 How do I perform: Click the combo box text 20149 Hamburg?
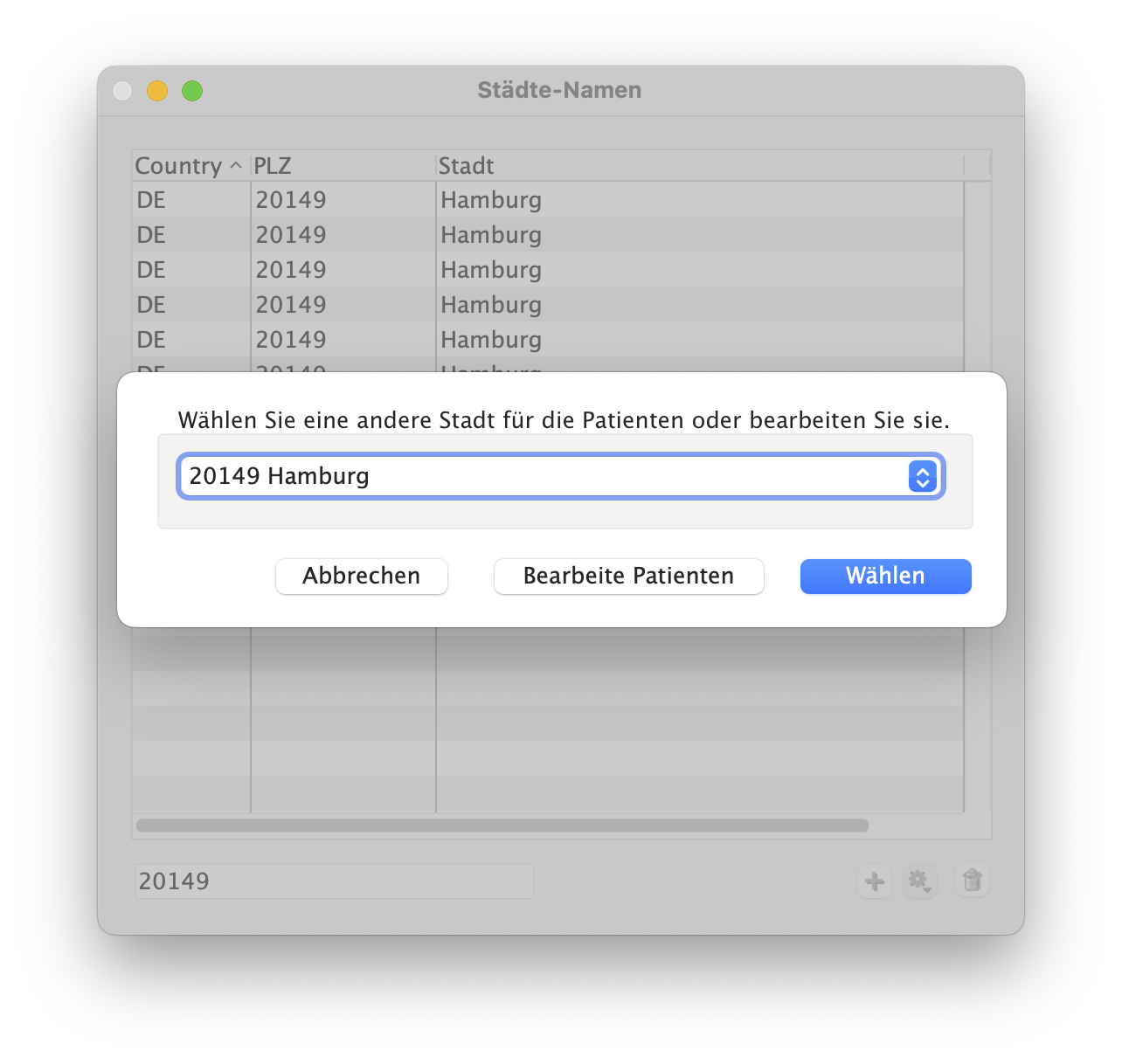[x=280, y=476]
